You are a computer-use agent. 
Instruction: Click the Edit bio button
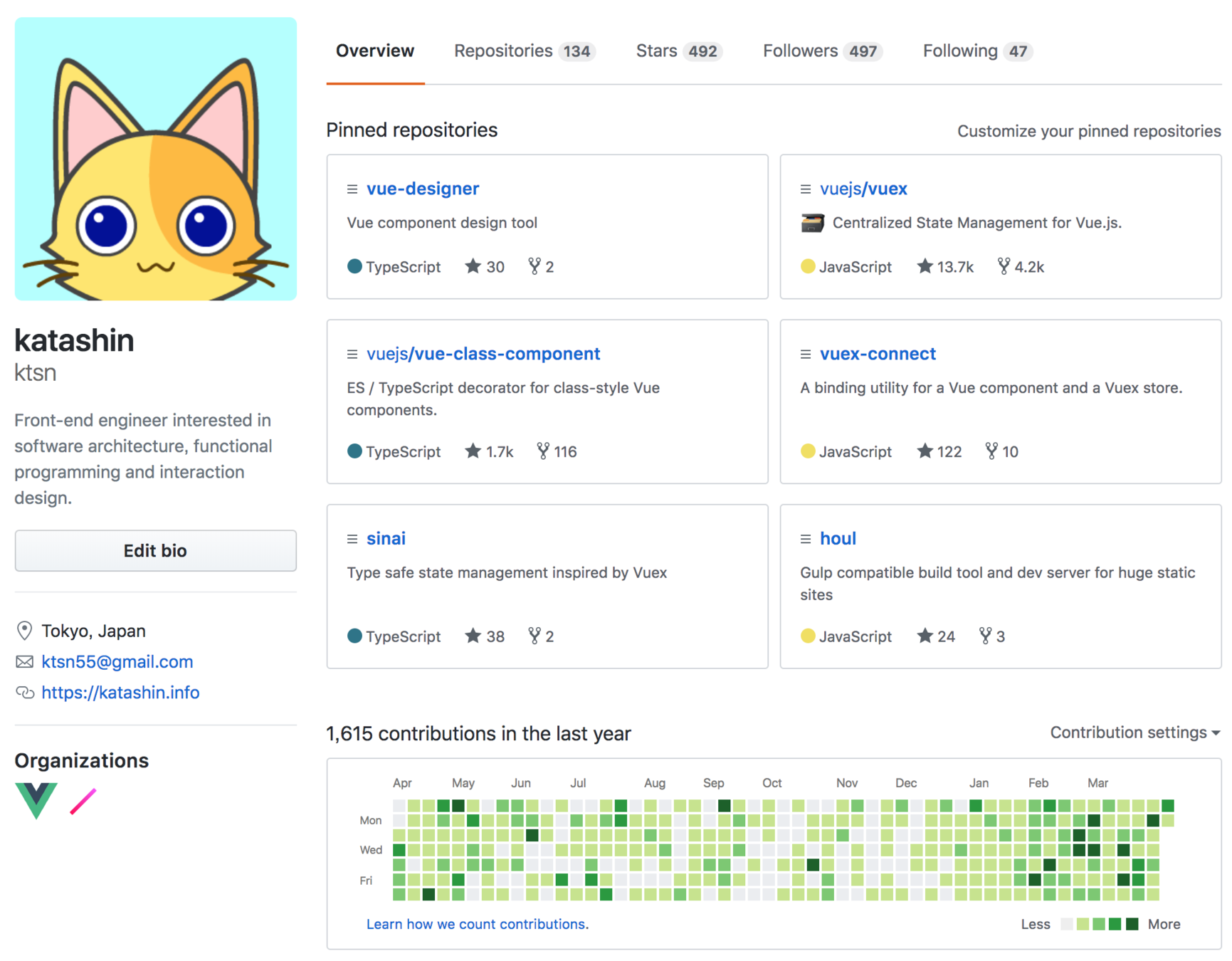(155, 550)
